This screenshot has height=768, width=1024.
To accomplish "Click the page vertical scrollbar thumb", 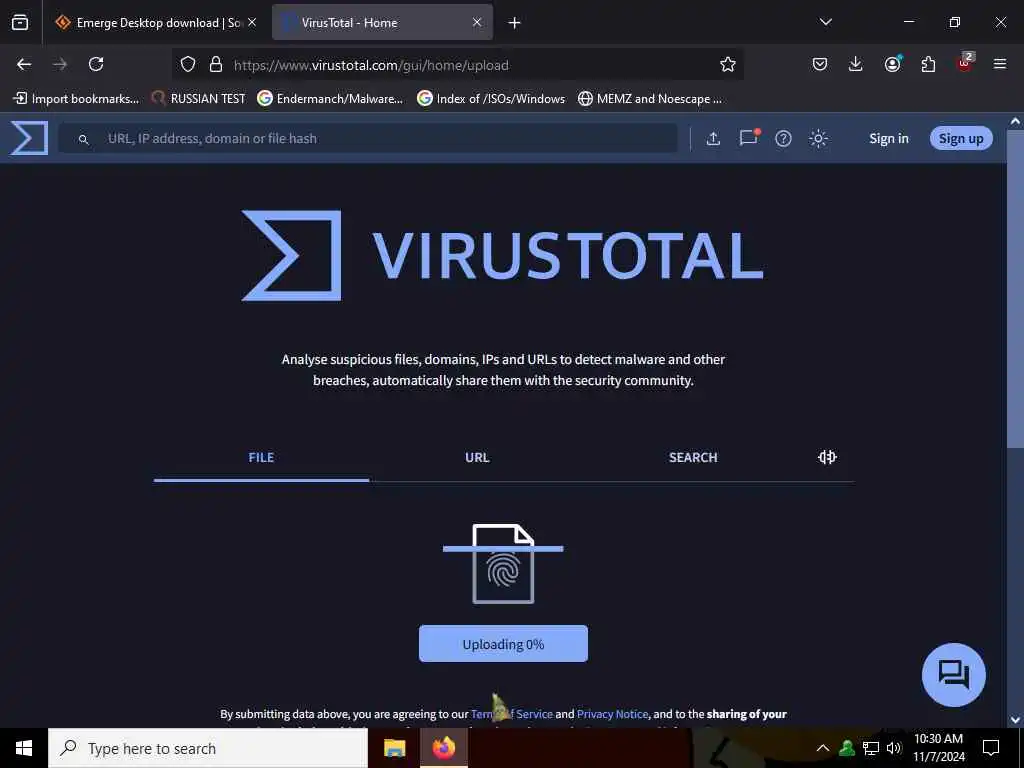I will [x=1015, y=289].
